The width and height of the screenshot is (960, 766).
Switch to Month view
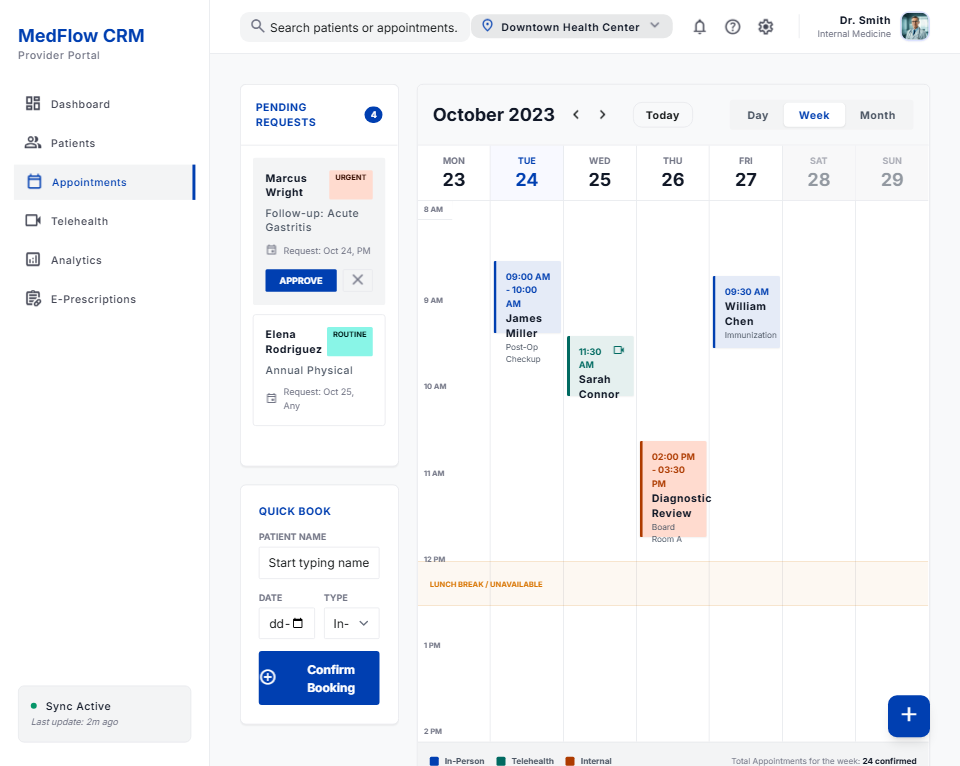[877, 115]
